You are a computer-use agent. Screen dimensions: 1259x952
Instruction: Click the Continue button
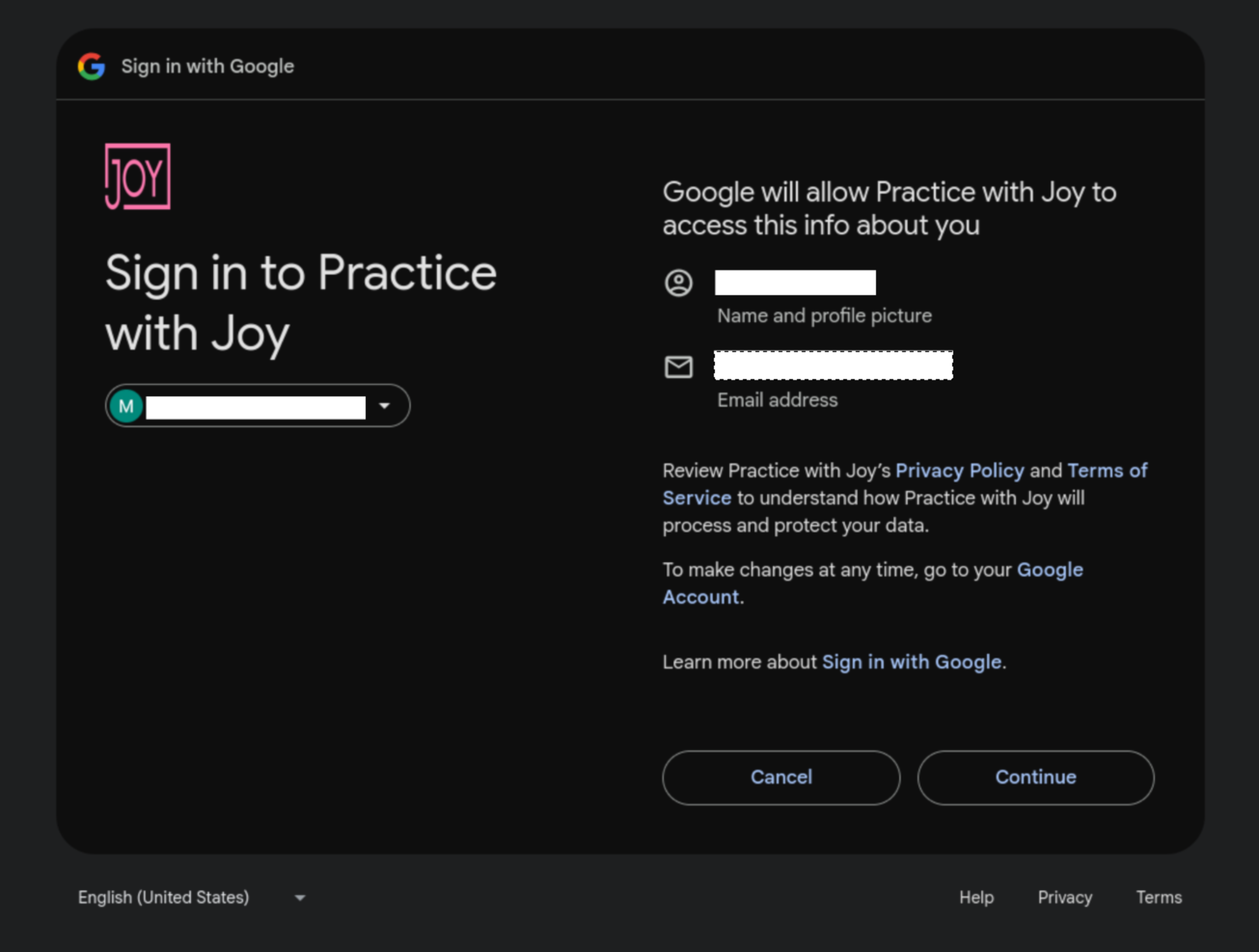[1036, 777]
